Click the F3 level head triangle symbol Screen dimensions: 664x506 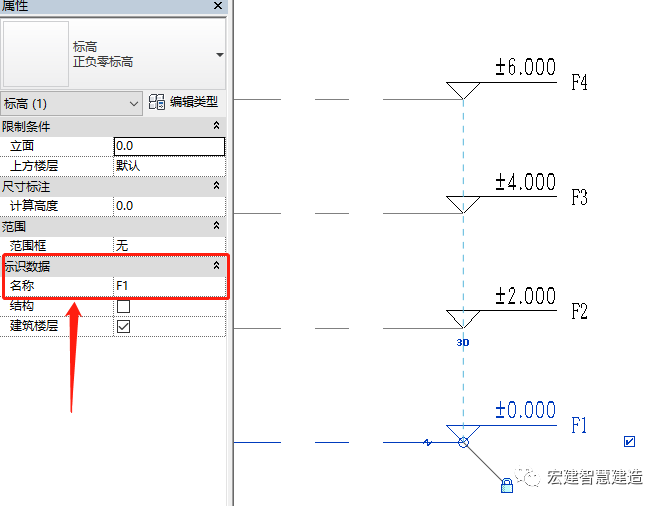tap(463, 205)
